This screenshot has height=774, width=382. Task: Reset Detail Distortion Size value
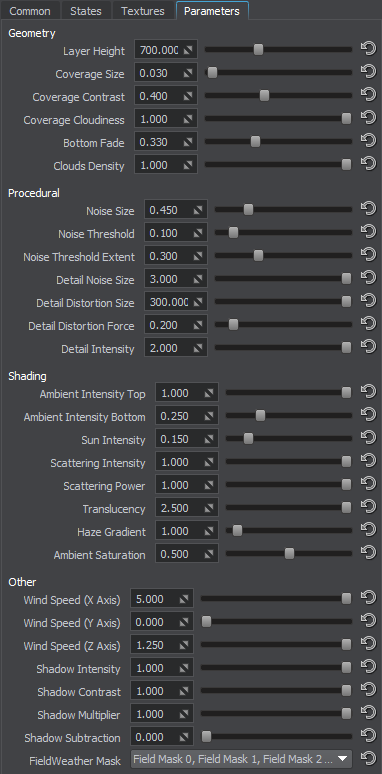click(x=368, y=301)
